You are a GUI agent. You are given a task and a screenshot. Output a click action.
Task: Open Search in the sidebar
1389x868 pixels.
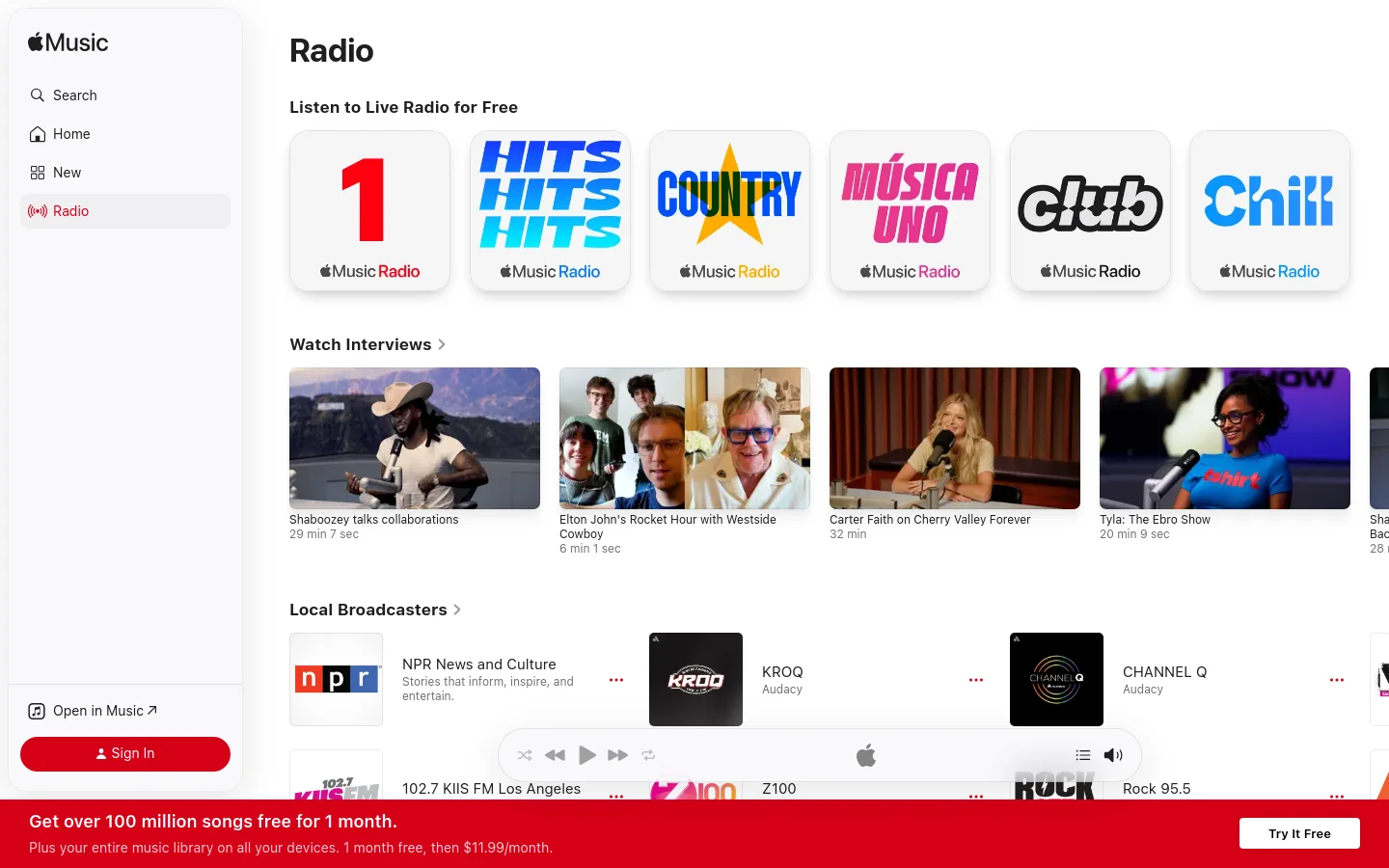pyautogui.click(x=125, y=95)
